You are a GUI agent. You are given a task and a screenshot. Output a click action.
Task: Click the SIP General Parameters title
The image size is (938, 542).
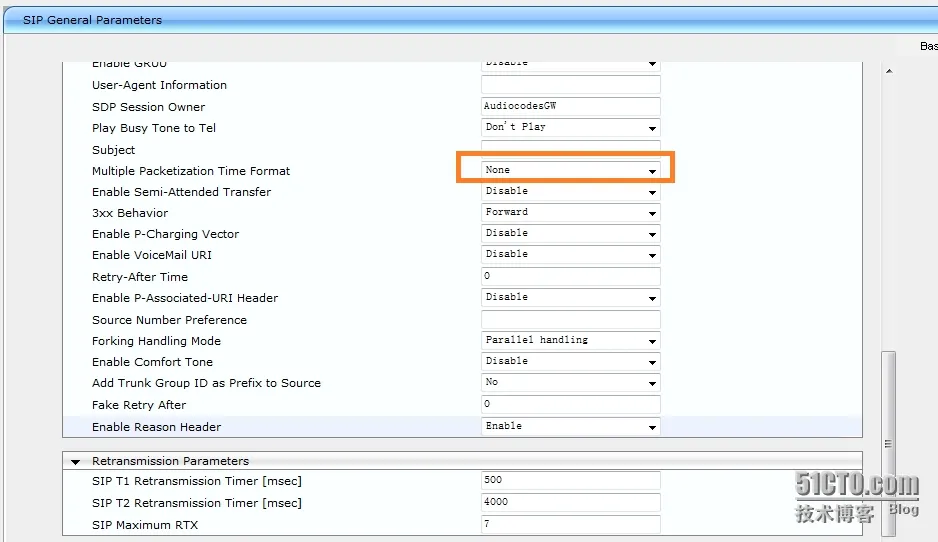(92, 20)
